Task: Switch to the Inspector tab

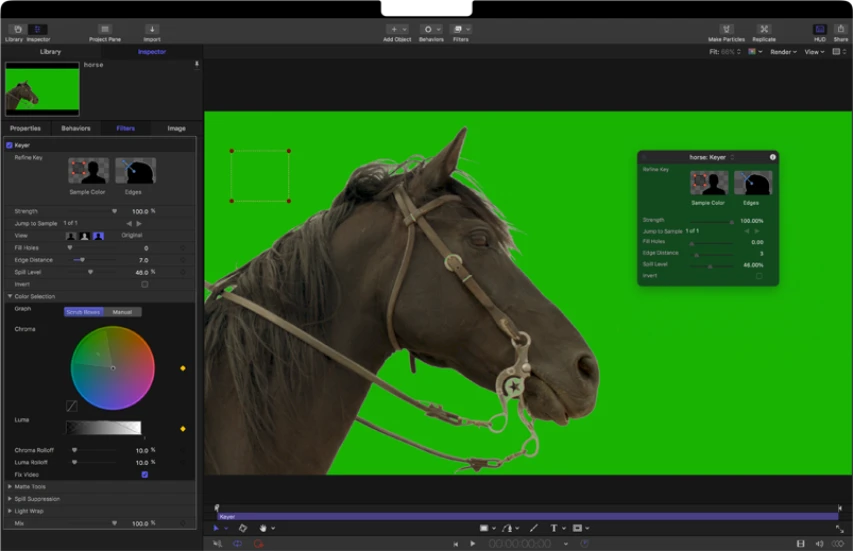Action: 152,52
